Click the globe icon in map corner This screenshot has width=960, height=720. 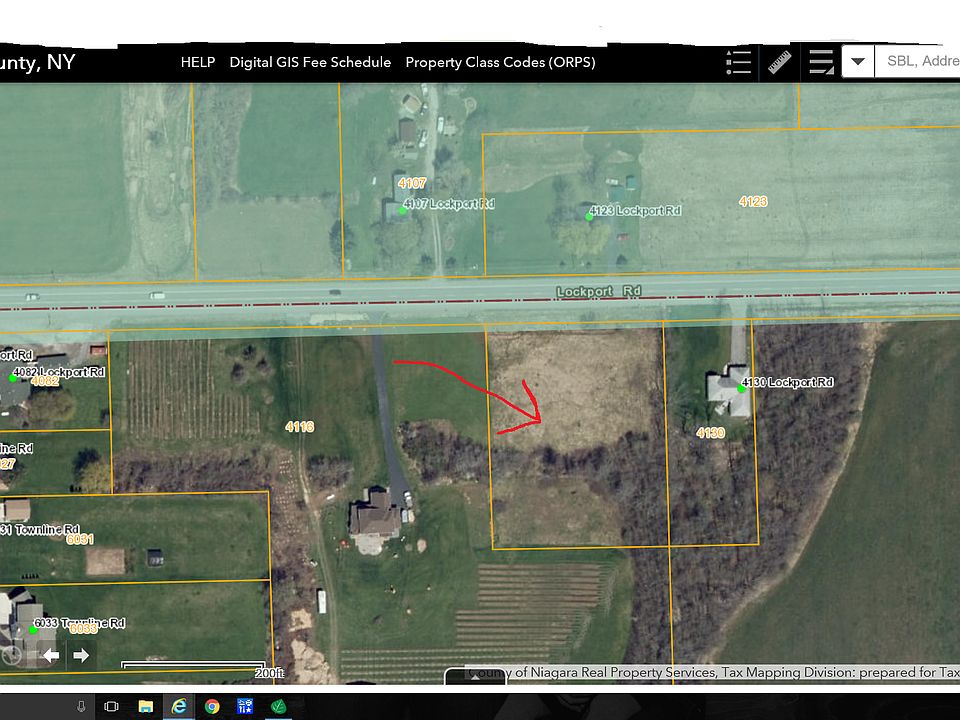click(x=12, y=656)
